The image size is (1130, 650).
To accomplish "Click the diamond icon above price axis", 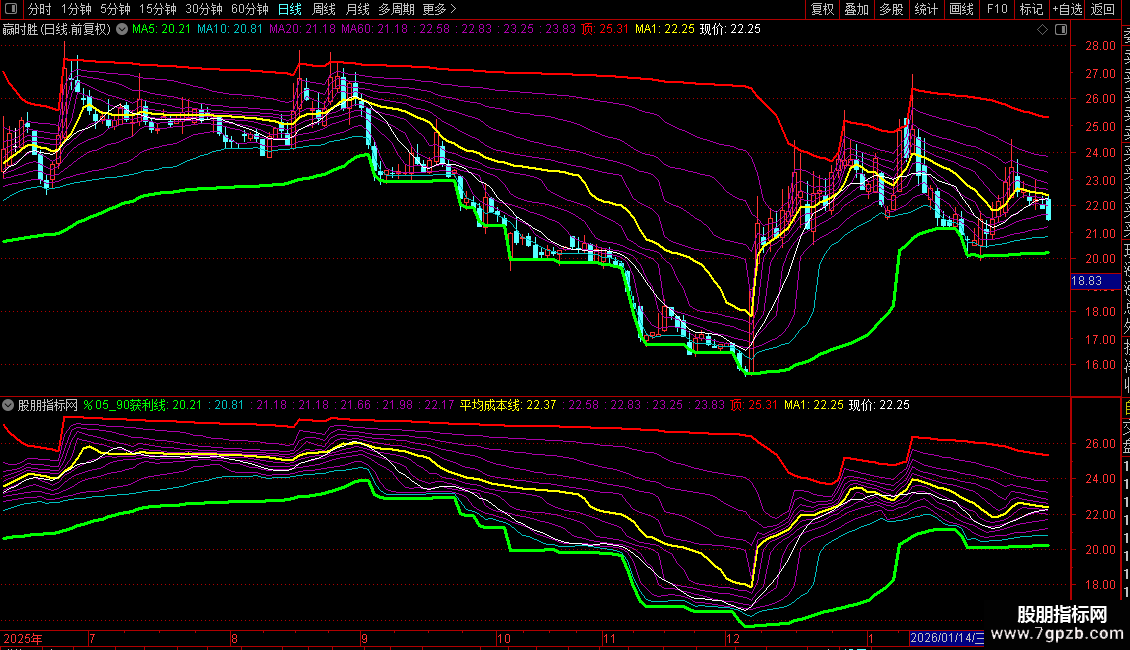I will pos(1042,29).
